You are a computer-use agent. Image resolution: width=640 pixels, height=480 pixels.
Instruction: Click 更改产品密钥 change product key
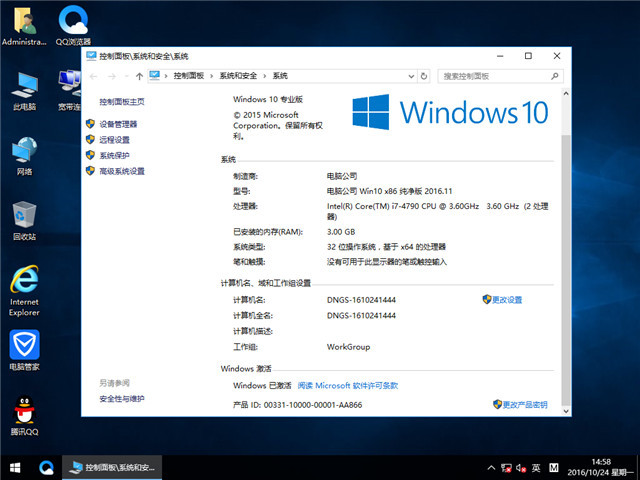524,405
